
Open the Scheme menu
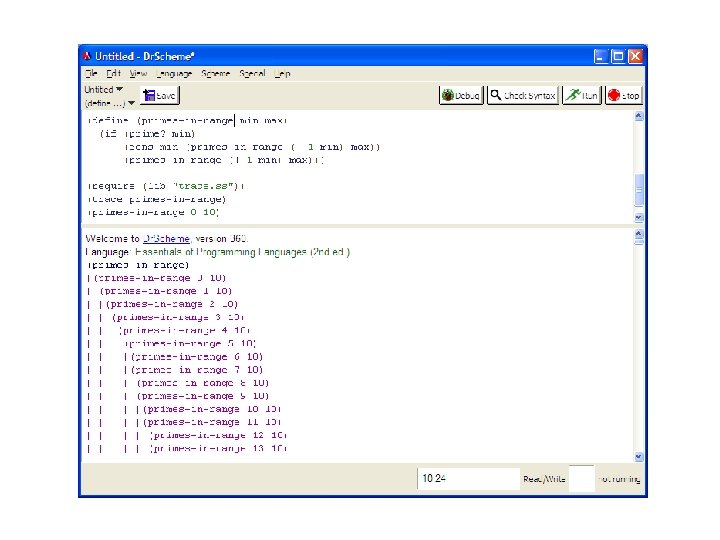(215, 73)
